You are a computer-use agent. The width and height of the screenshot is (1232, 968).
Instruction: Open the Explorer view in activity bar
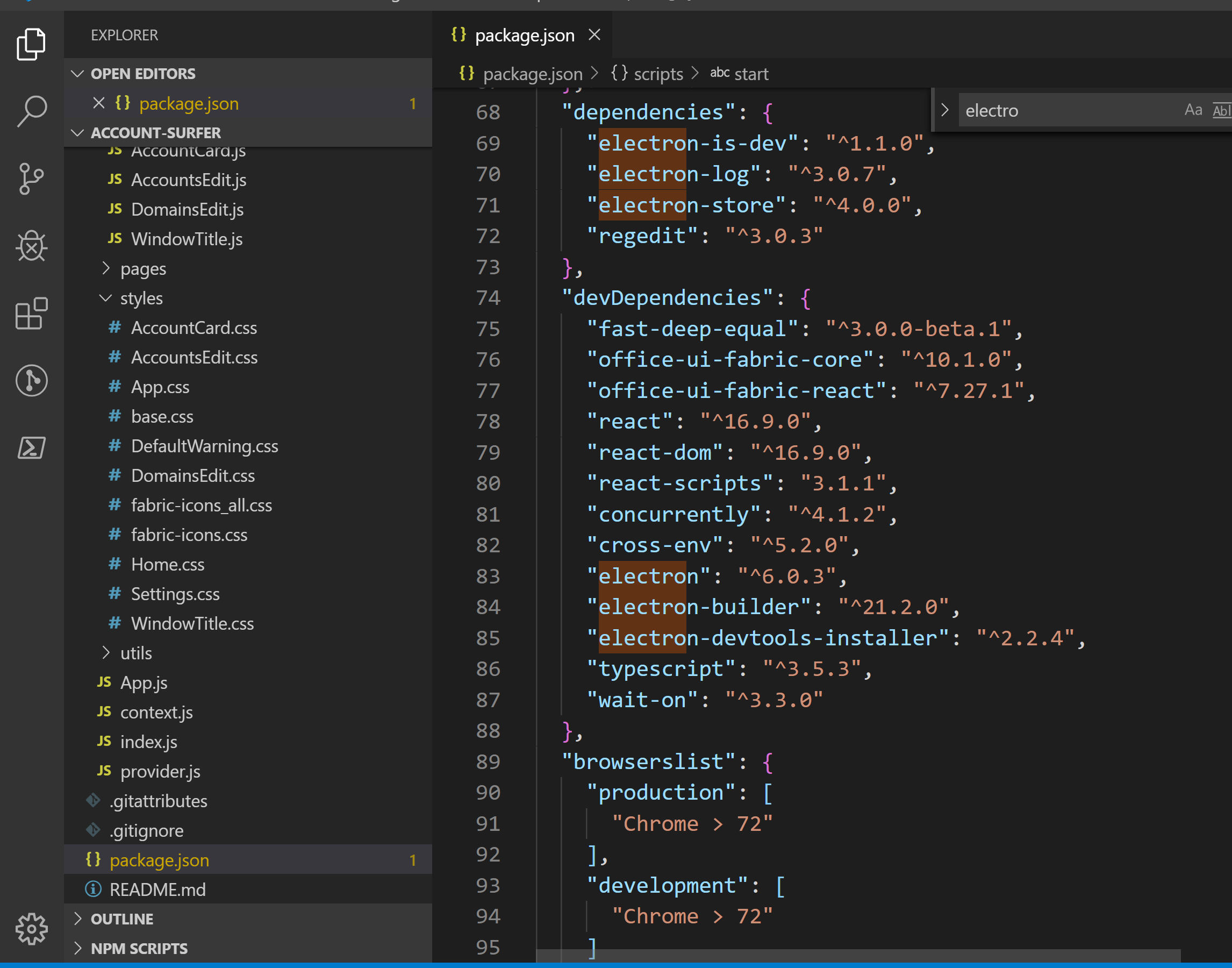pos(31,44)
